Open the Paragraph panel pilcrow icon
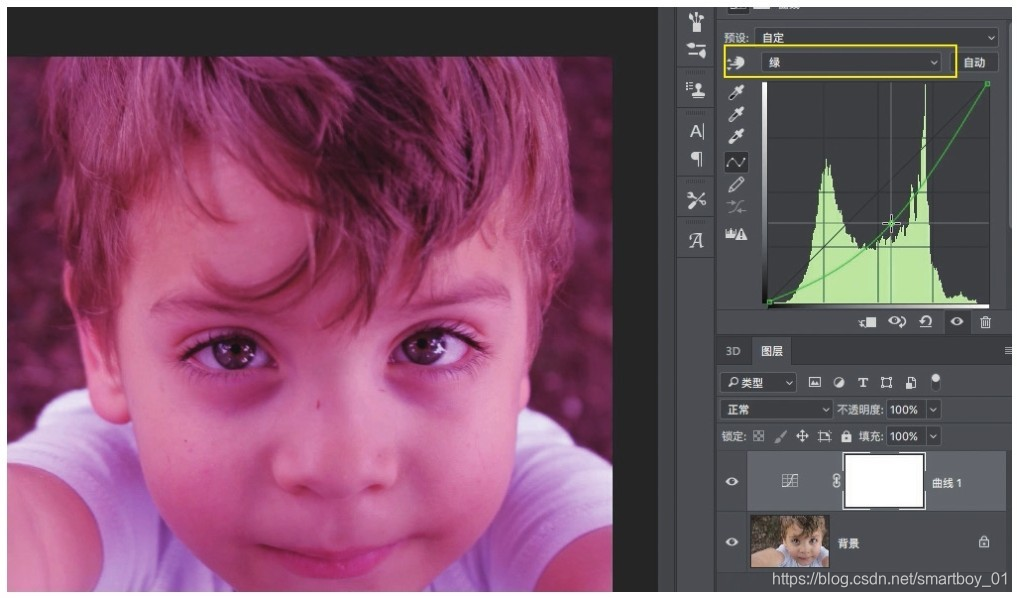Viewport: 1017px width, 598px height. click(697, 158)
